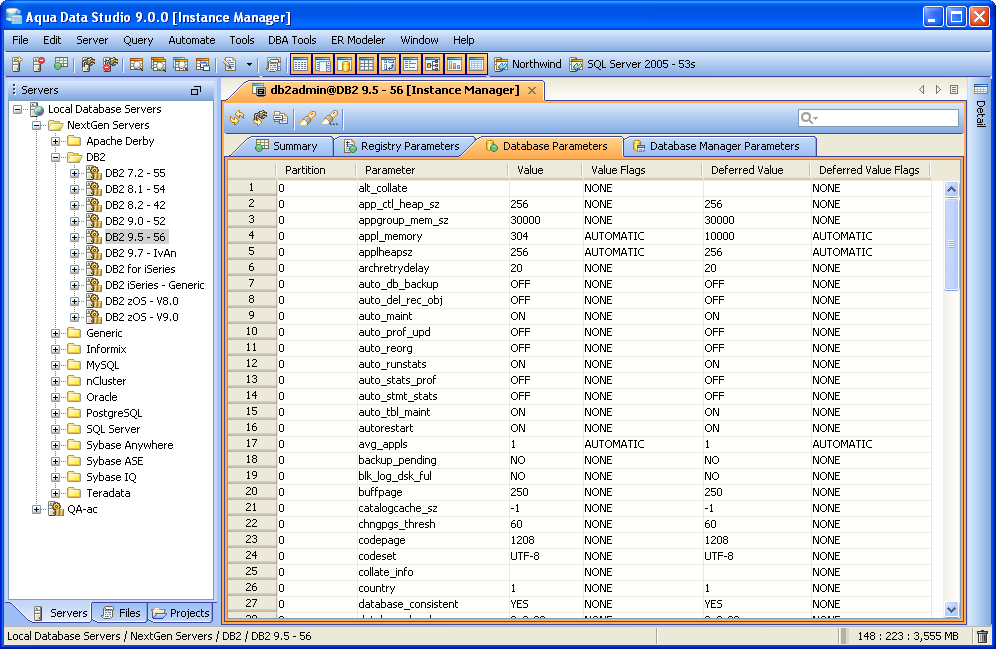Click the trash icon in status bar
Screen dimensions: 996x649
pyautogui.click(x=982, y=636)
